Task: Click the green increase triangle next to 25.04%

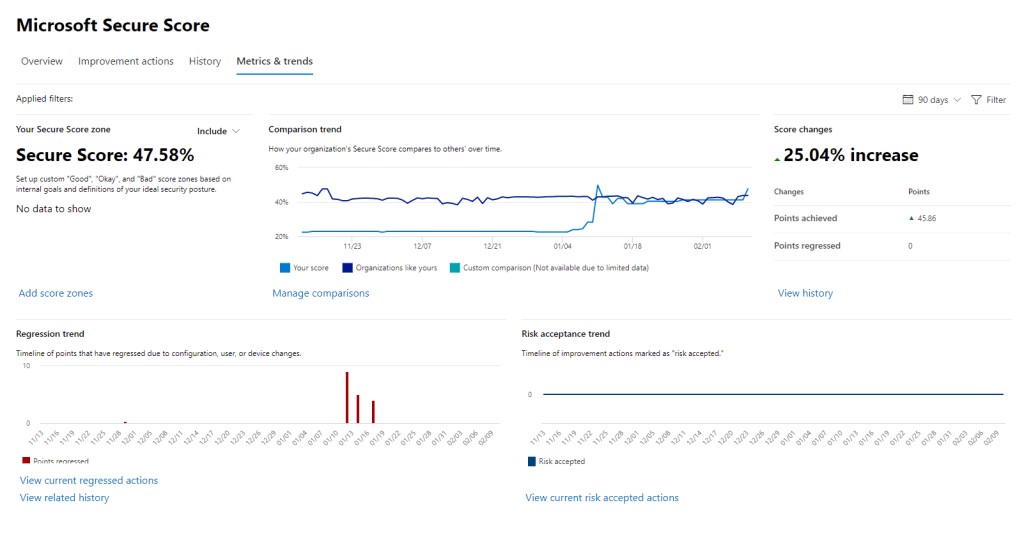Action: (778, 158)
